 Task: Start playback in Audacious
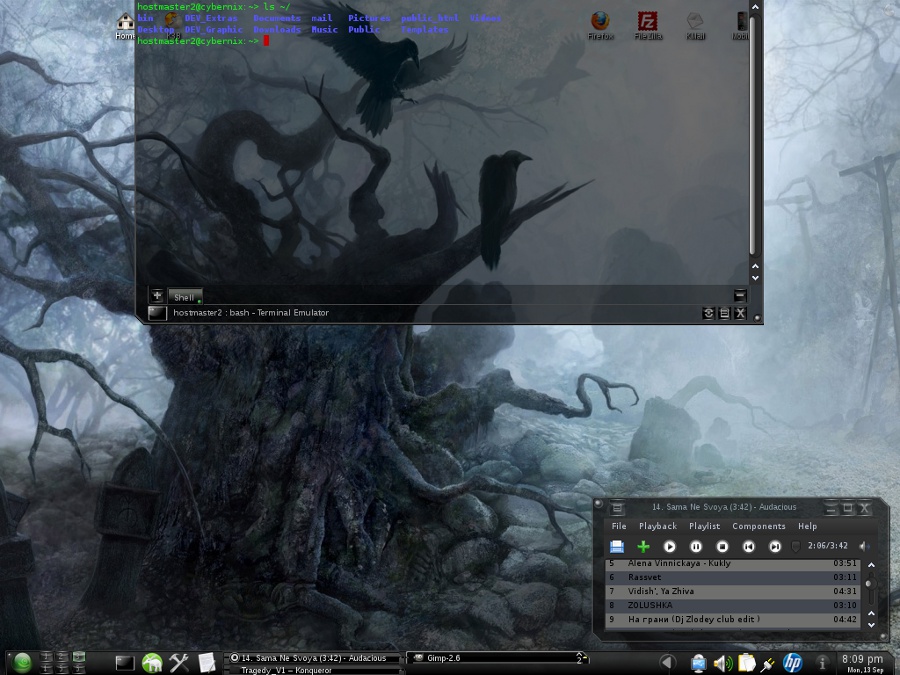tap(670, 546)
